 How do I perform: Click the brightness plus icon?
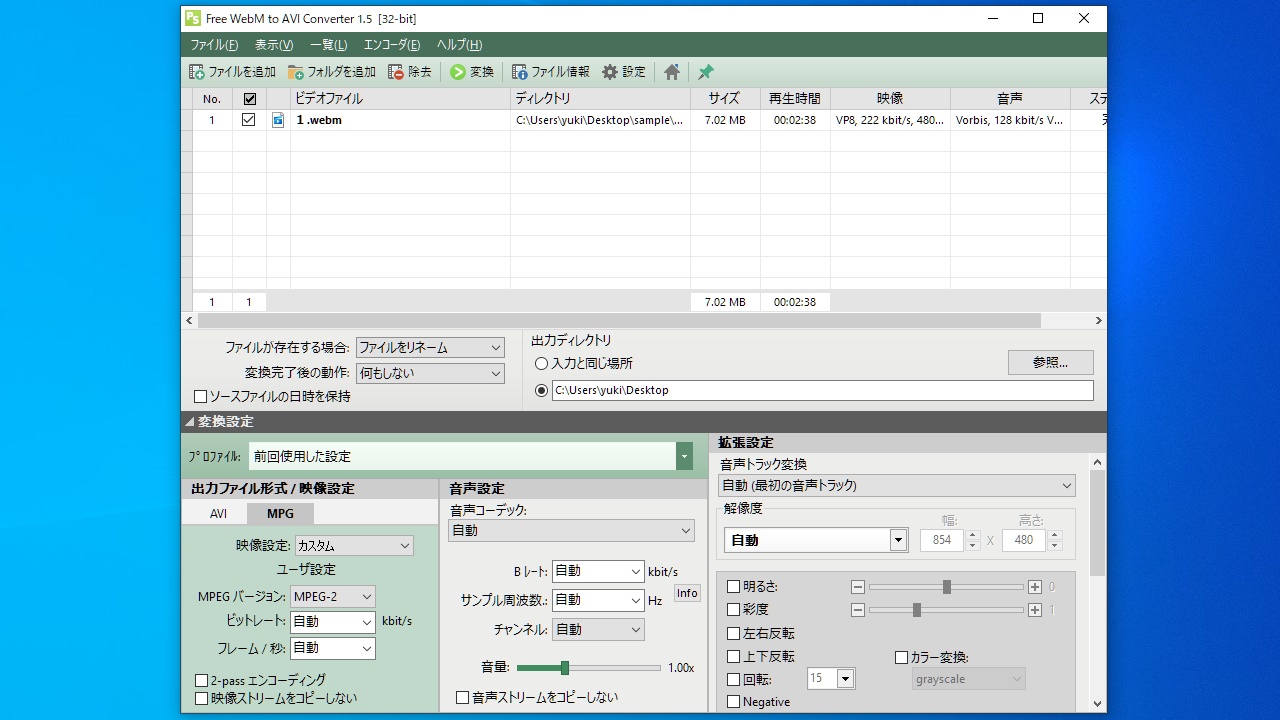point(1035,587)
